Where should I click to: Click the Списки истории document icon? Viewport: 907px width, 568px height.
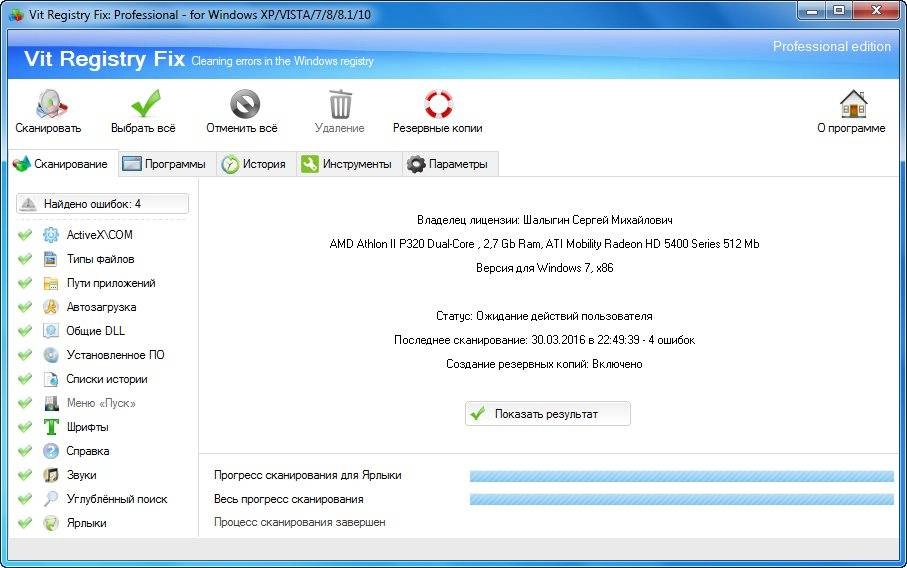point(51,379)
